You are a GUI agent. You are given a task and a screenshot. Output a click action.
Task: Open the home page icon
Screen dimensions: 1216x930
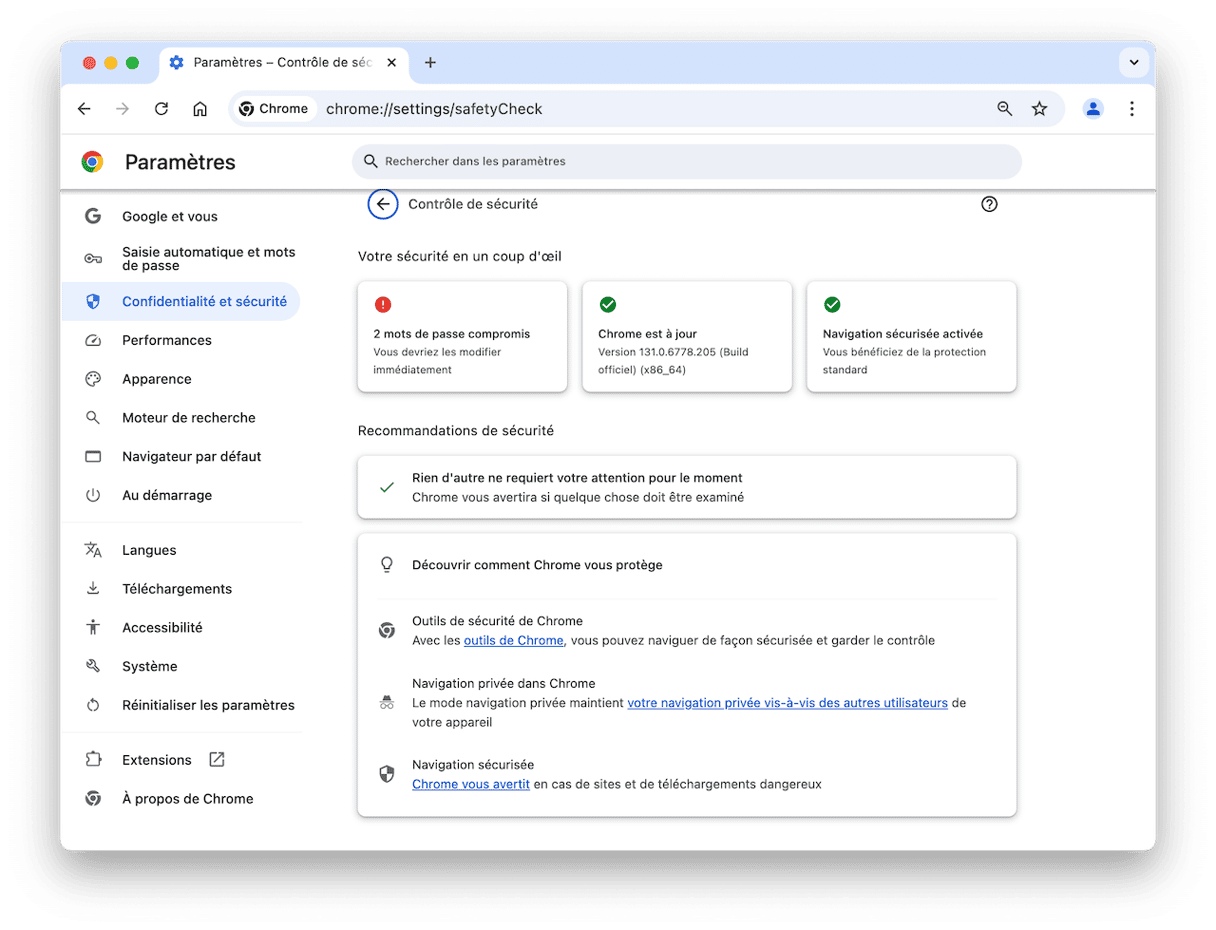tap(200, 109)
